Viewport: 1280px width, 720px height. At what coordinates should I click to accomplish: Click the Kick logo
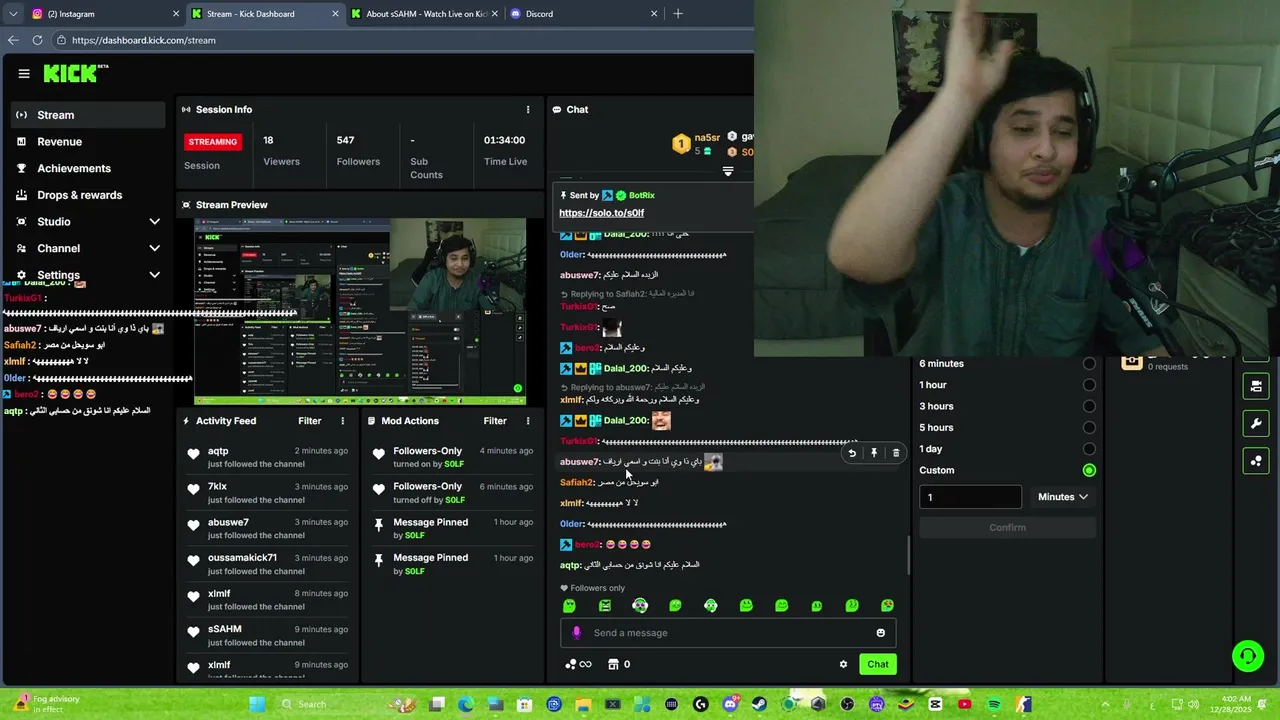tap(75, 73)
